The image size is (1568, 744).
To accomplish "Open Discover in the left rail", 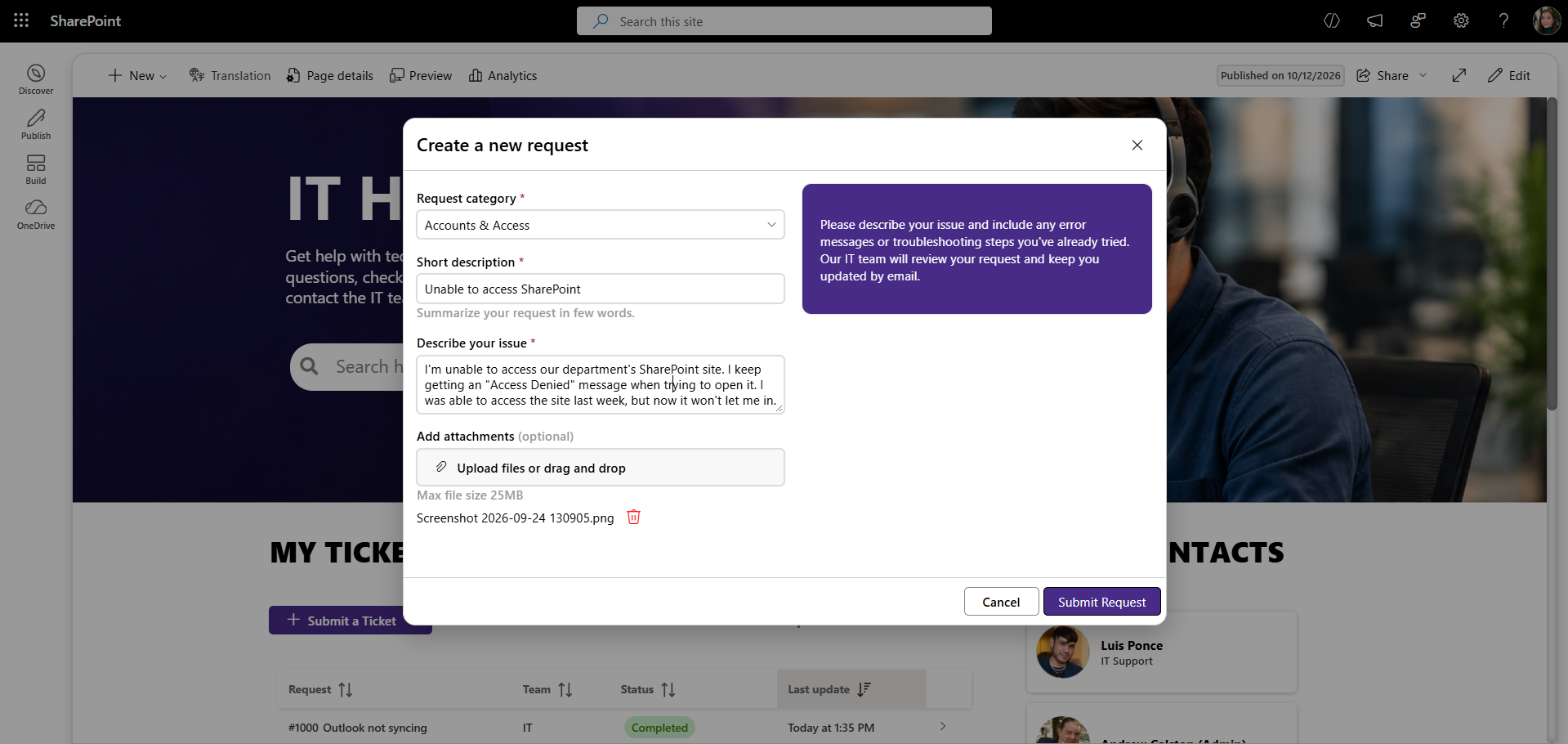I will pos(36,79).
